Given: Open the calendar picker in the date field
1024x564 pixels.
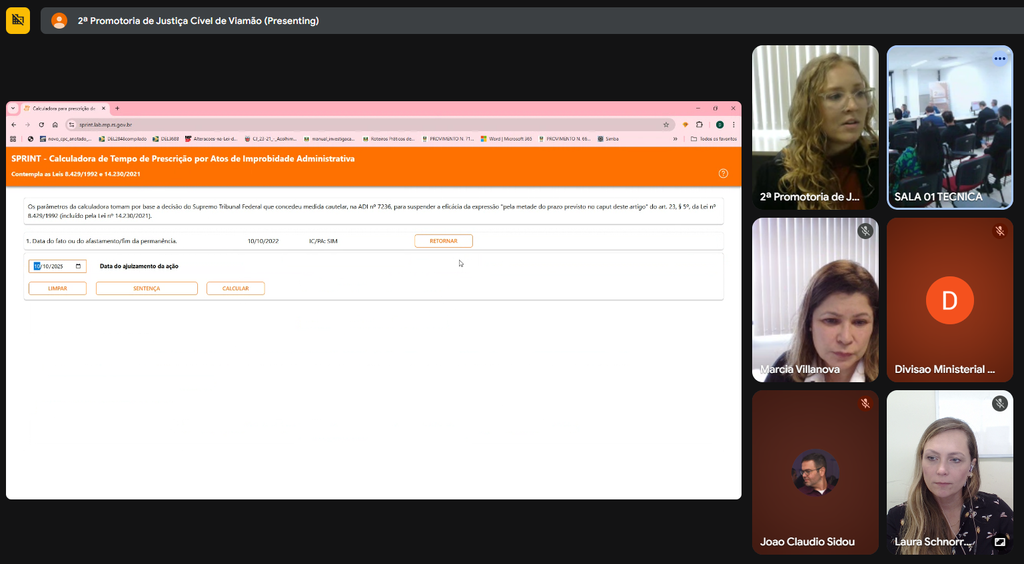Looking at the screenshot, I should (x=79, y=266).
